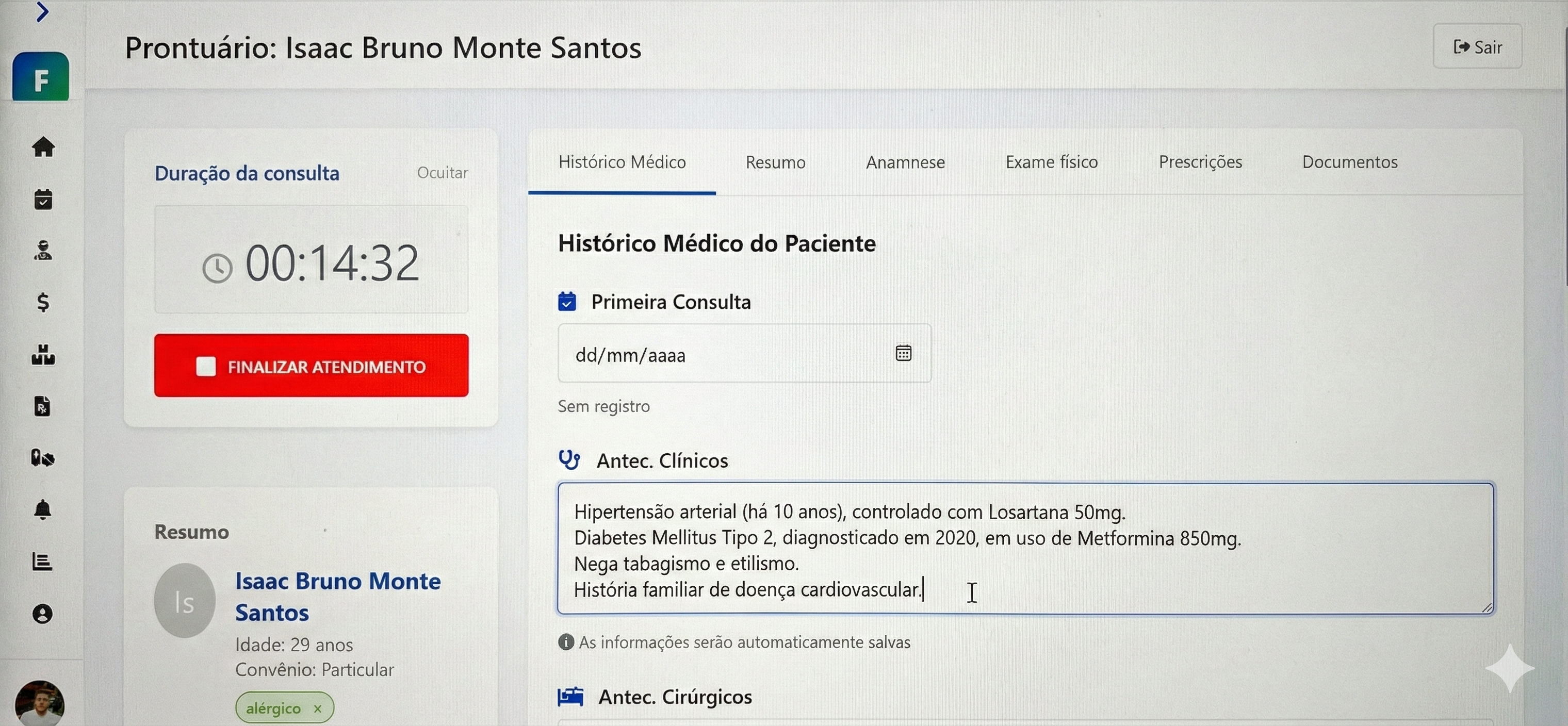Log out using the Sair button
Image resolution: width=1568 pixels, height=726 pixels.
pos(1477,46)
